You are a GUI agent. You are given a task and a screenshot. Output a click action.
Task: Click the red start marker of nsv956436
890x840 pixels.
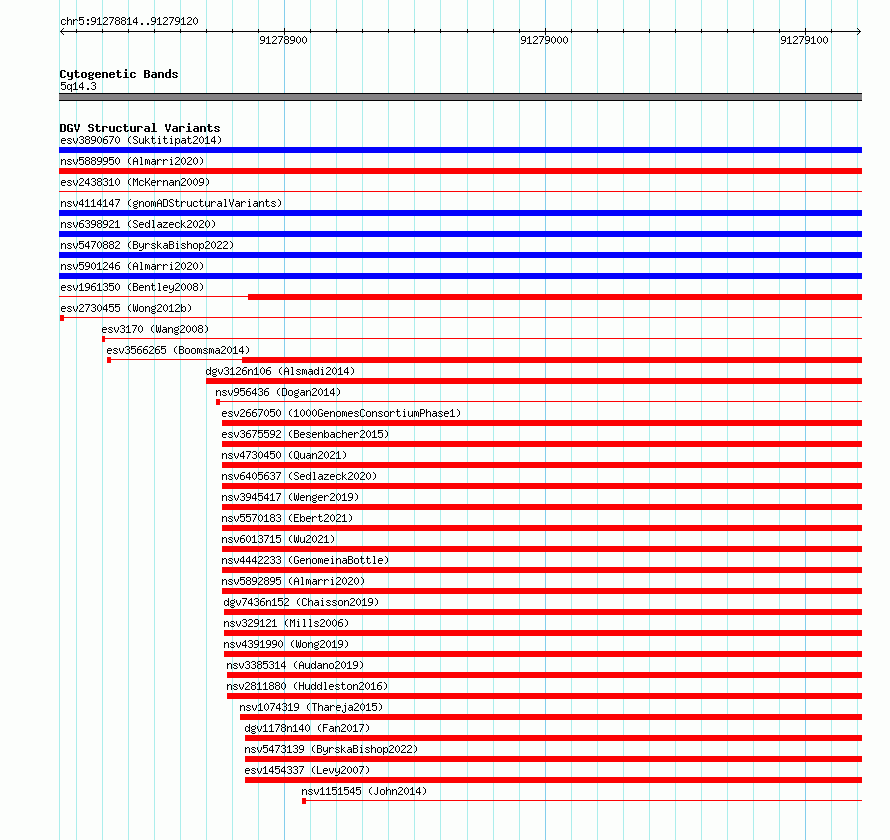click(218, 402)
